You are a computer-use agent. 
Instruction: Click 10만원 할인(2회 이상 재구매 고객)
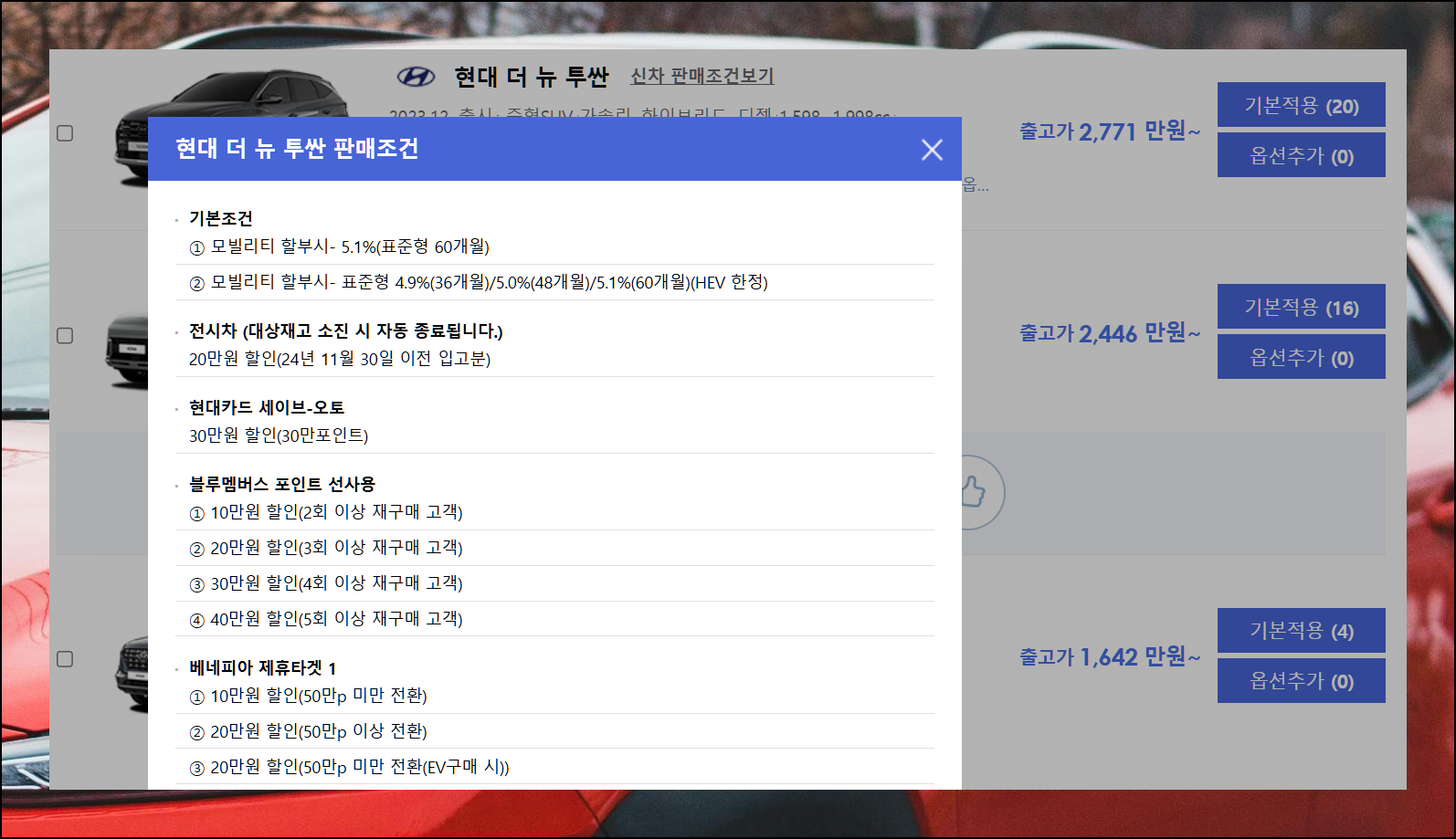click(x=326, y=512)
